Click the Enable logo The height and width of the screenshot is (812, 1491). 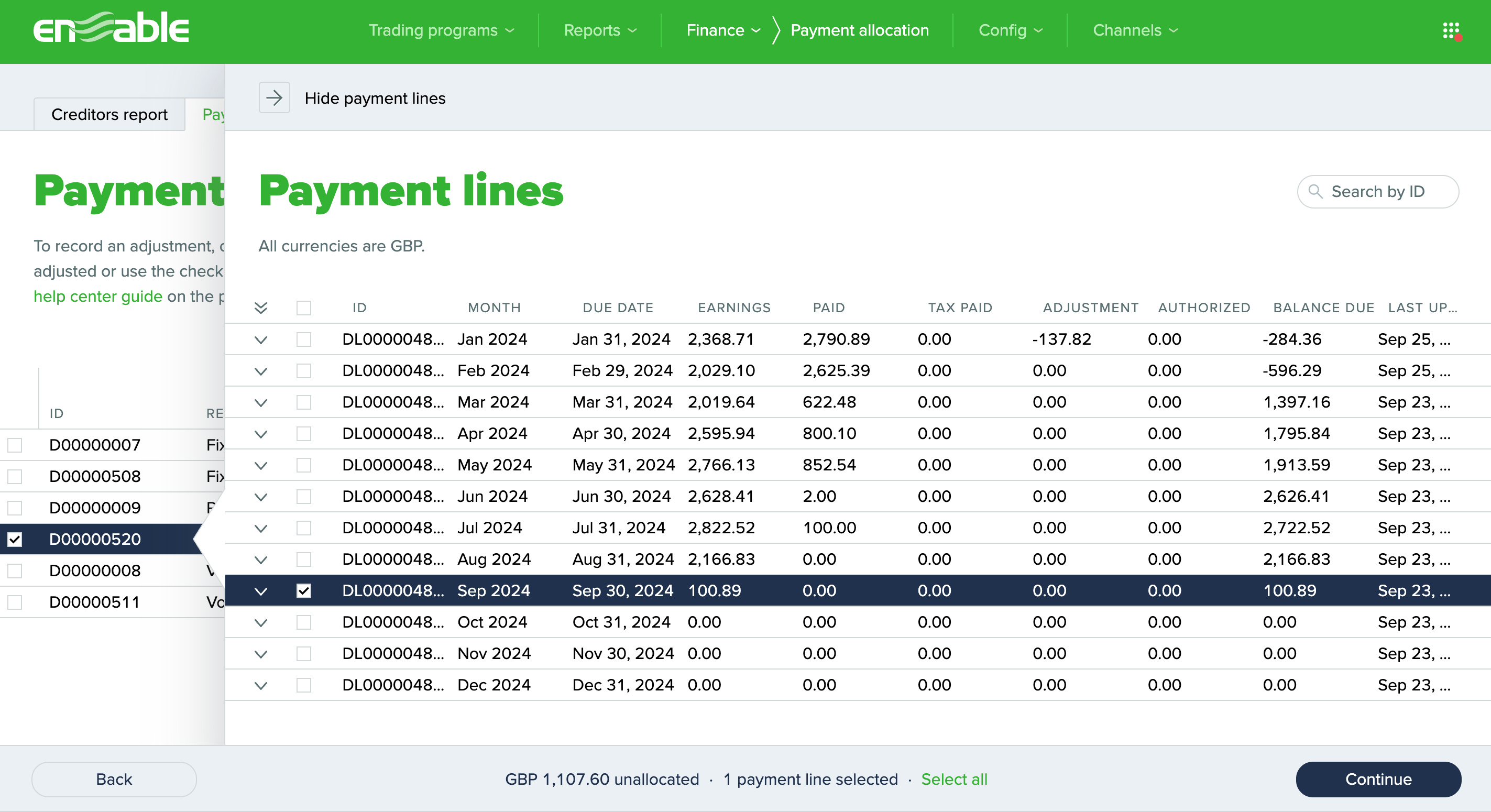(x=111, y=27)
